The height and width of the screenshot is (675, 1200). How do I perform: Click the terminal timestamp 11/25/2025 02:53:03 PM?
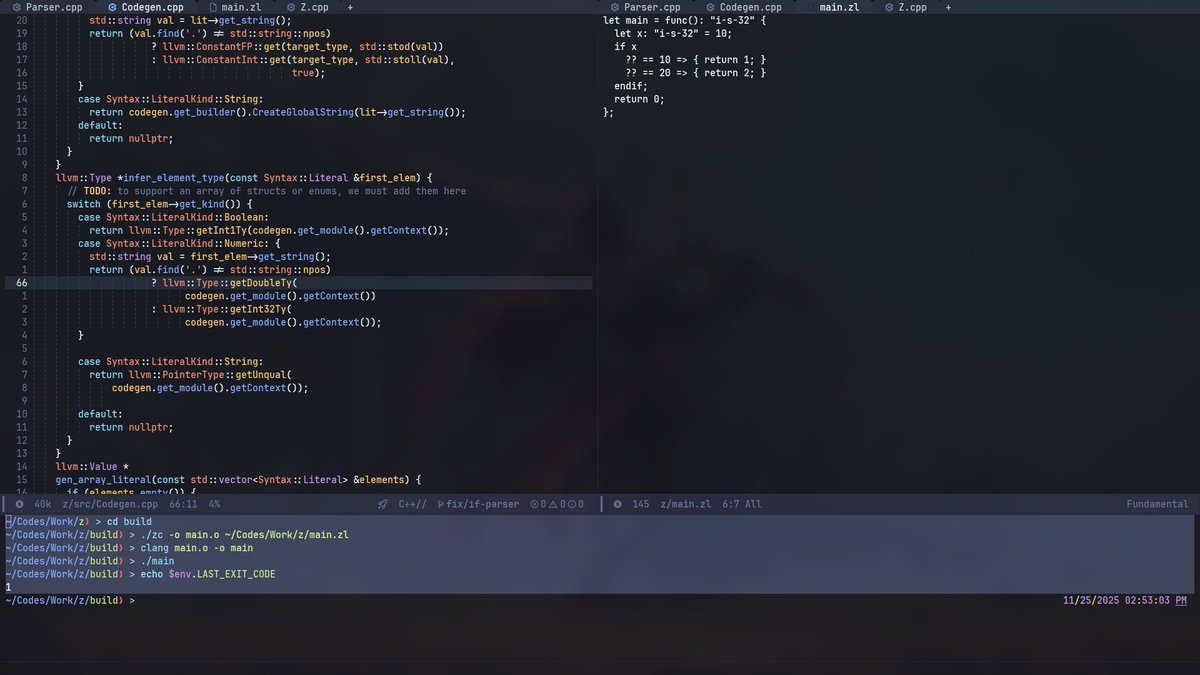1124,600
